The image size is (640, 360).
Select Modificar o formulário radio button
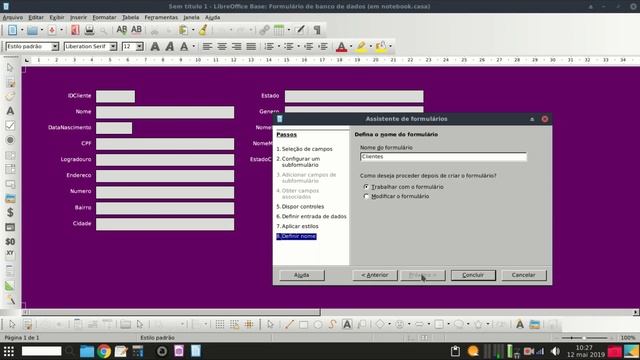click(x=366, y=196)
